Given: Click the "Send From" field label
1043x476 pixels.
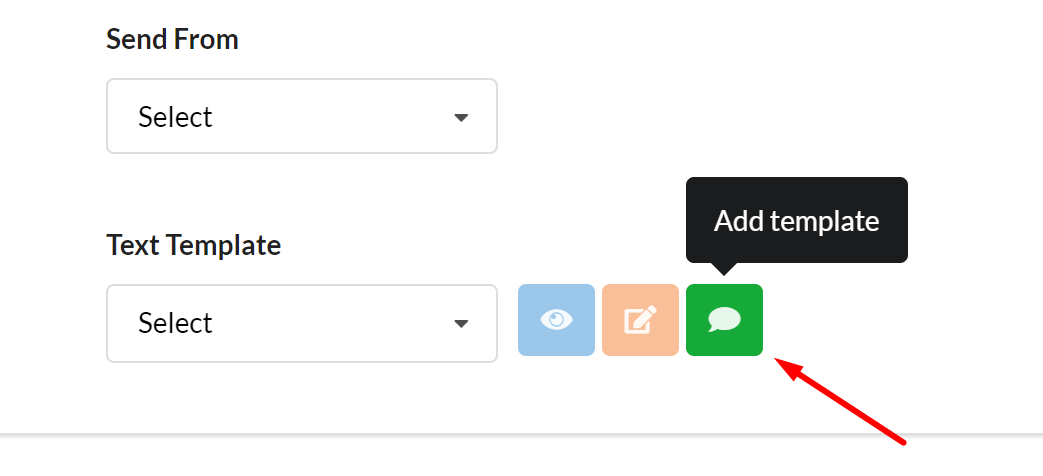Looking at the screenshot, I should (x=172, y=40).
